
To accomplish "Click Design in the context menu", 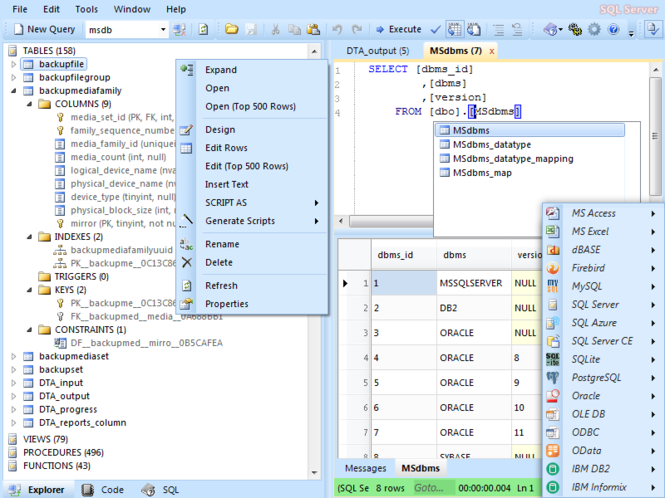I will point(252,130).
